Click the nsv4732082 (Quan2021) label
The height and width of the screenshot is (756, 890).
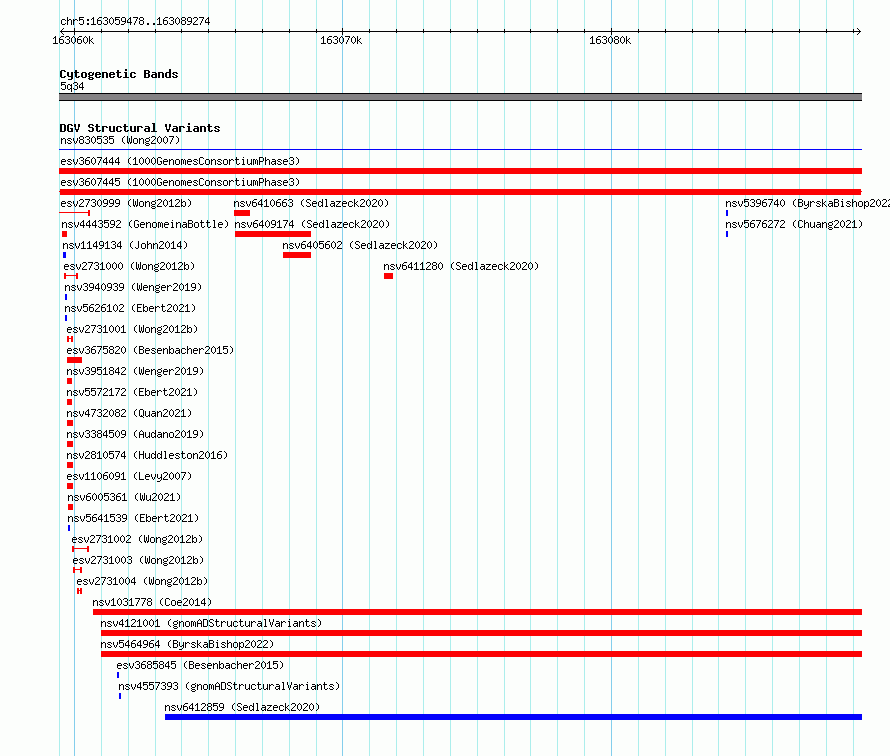pyautogui.click(x=129, y=413)
